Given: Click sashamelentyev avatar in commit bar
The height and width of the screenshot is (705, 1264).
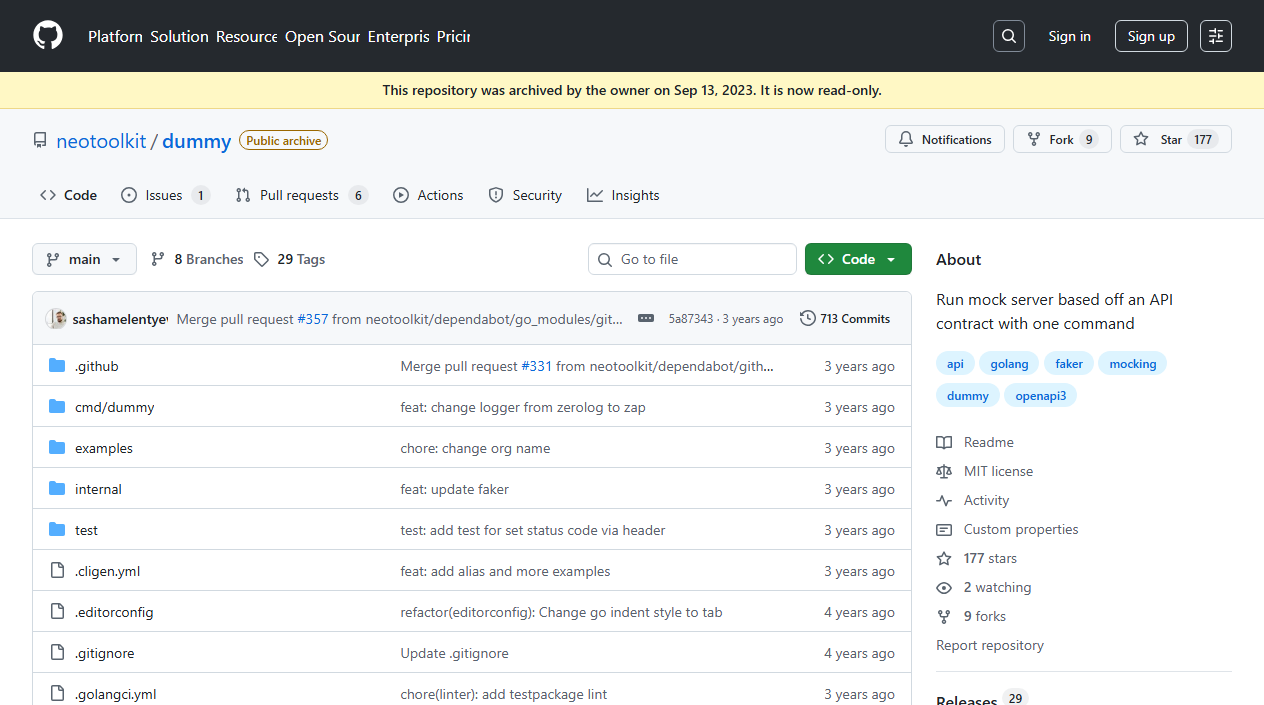Looking at the screenshot, I should [x=56, y=318].
